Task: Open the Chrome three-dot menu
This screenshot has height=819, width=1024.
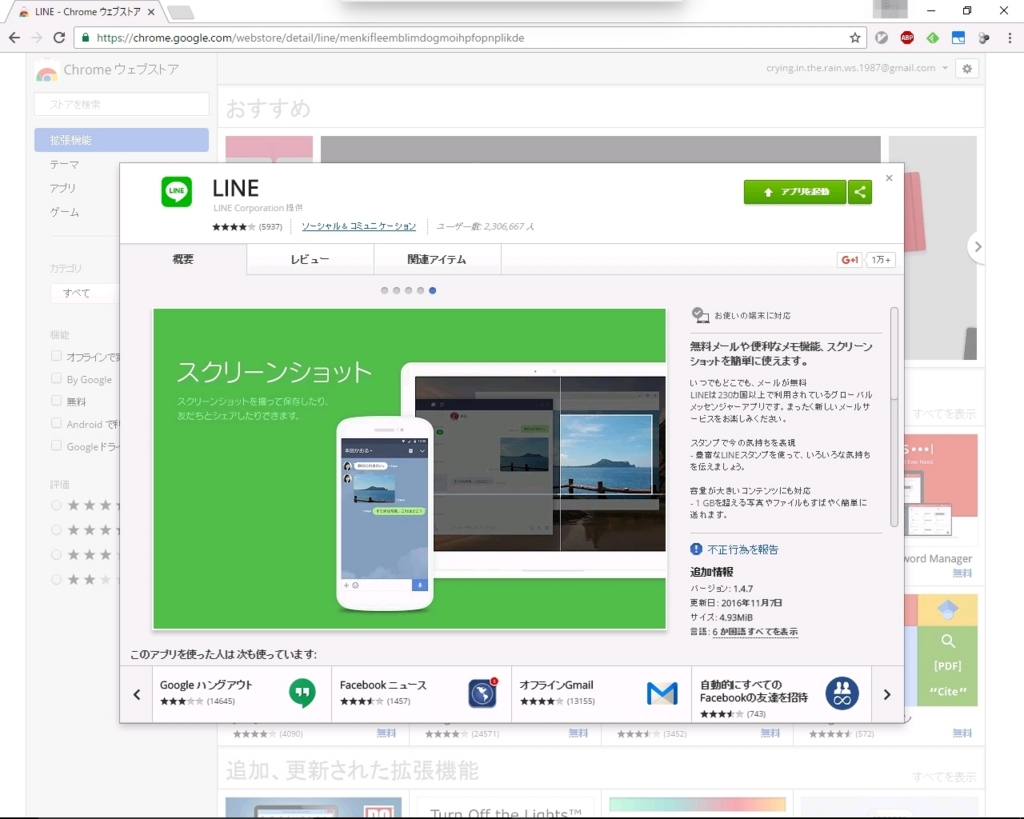Action: coord(1010,38)
